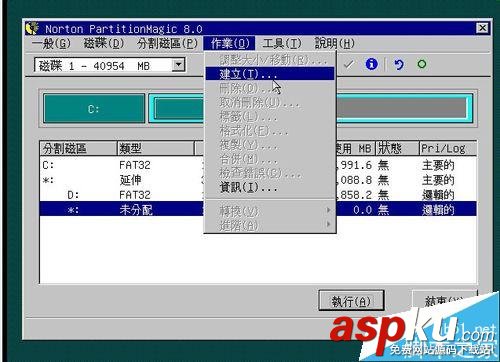Click 複製(Y)... menu entry
The width and height of the screenshot is (500, 362).
(270, 145)
